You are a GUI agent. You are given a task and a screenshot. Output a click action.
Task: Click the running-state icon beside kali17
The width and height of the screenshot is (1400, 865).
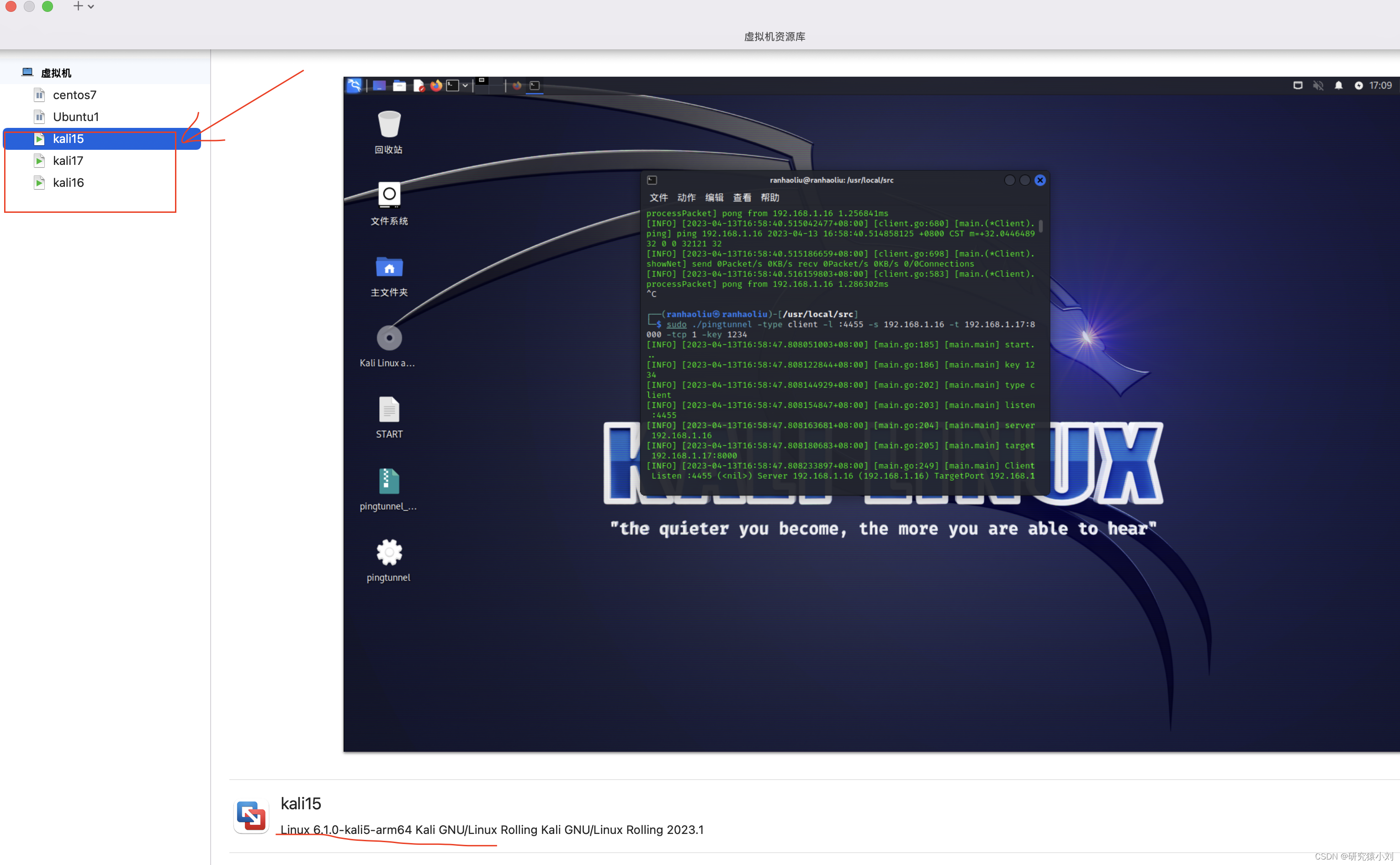(x=39, y=161)
